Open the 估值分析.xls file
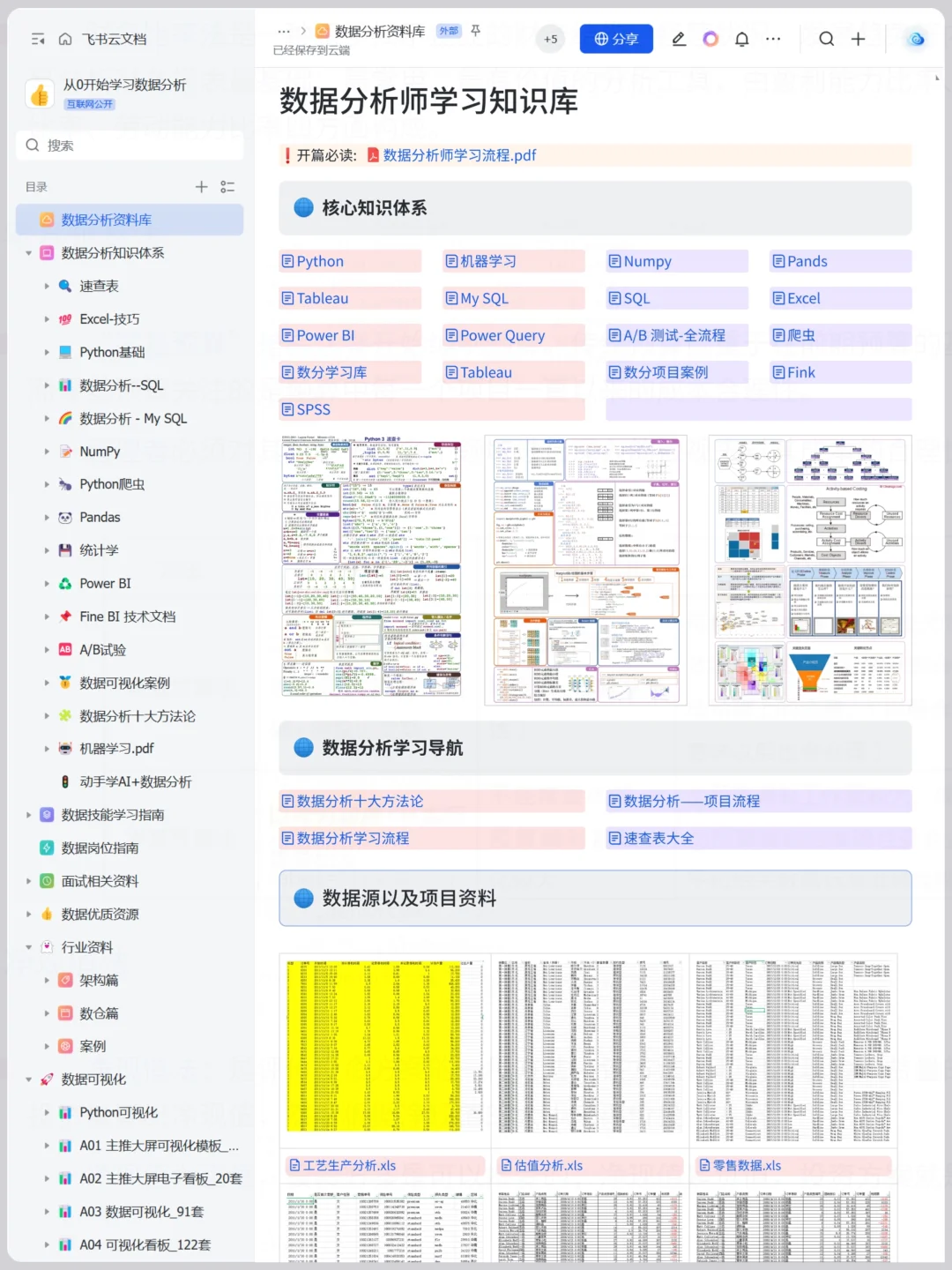Viewport: 952px width, 1270px height. [548, 1165]
